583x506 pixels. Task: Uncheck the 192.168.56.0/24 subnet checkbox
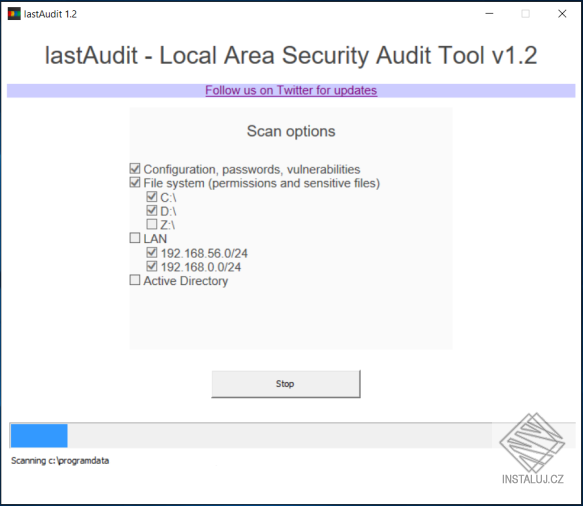pyautogui.click(x=152, y=253)
